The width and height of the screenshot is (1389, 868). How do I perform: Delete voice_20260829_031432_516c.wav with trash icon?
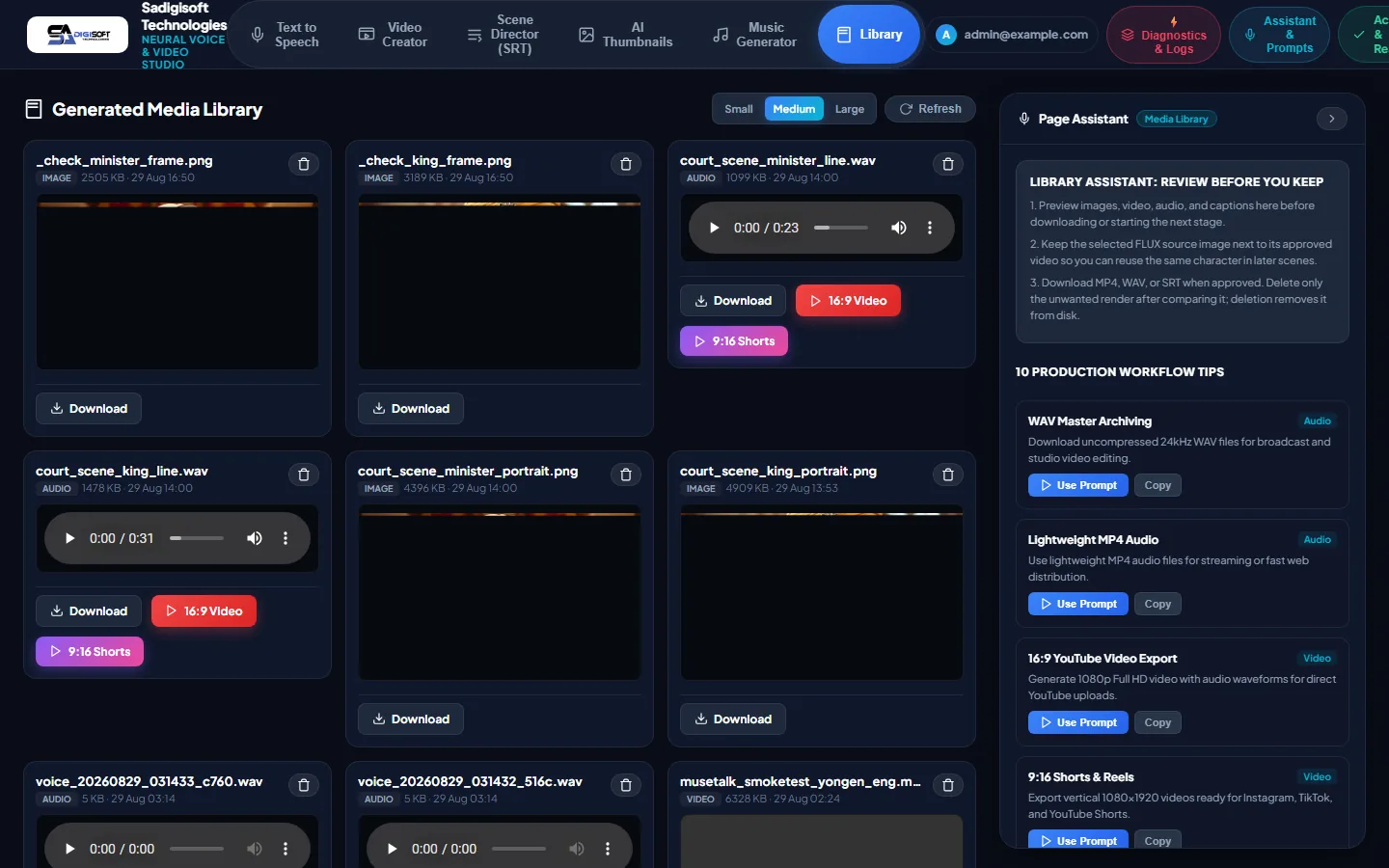pos(626,785)
